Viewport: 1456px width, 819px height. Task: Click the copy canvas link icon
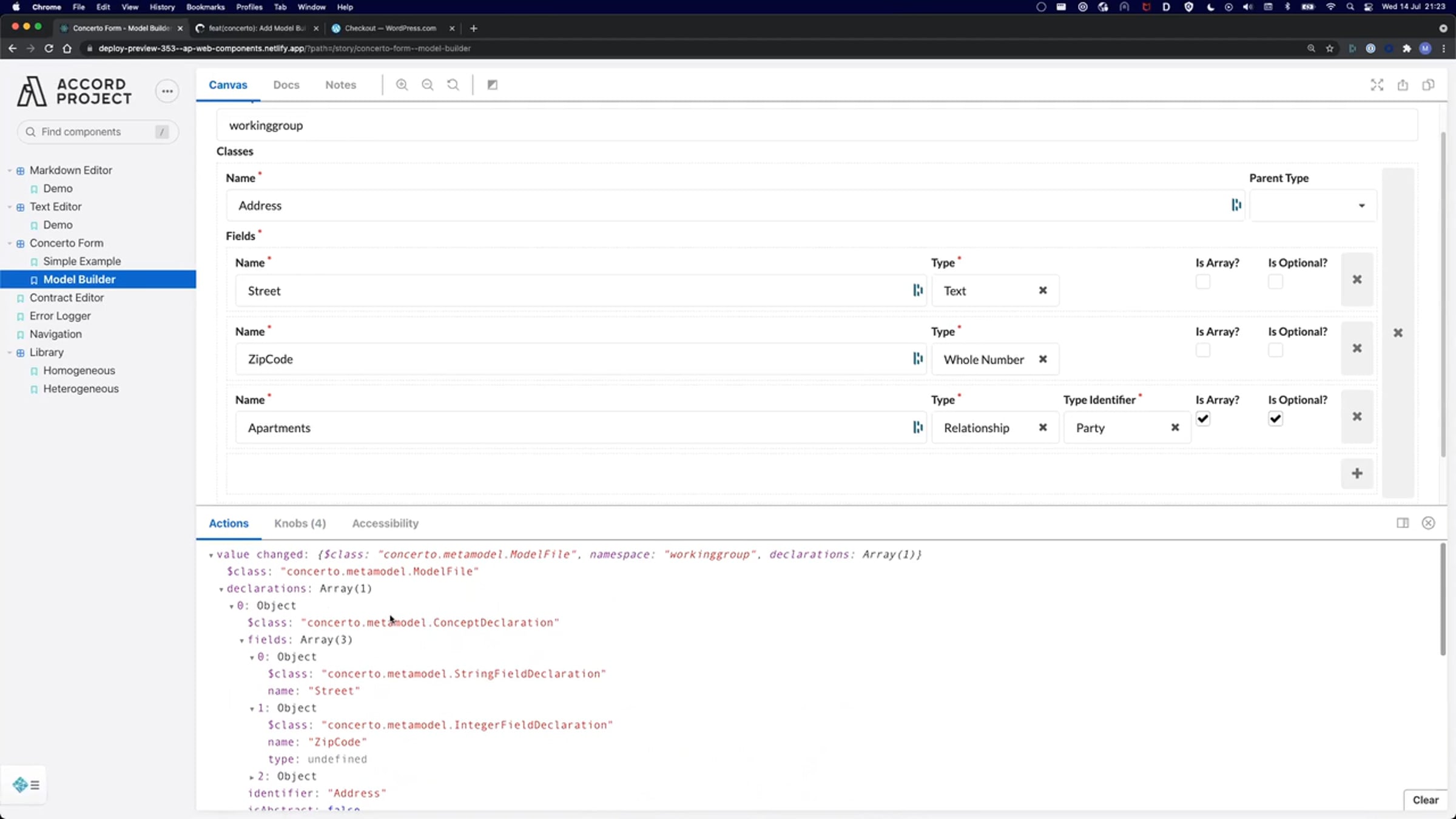[x=1428, y=85]
